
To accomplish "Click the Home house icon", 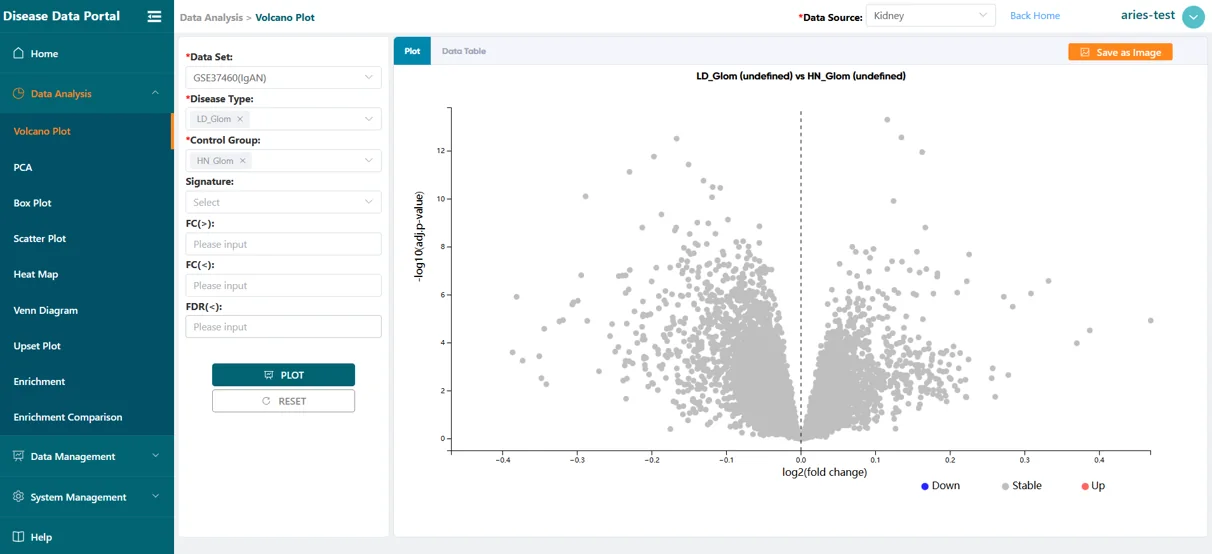I will coord(18,53).
